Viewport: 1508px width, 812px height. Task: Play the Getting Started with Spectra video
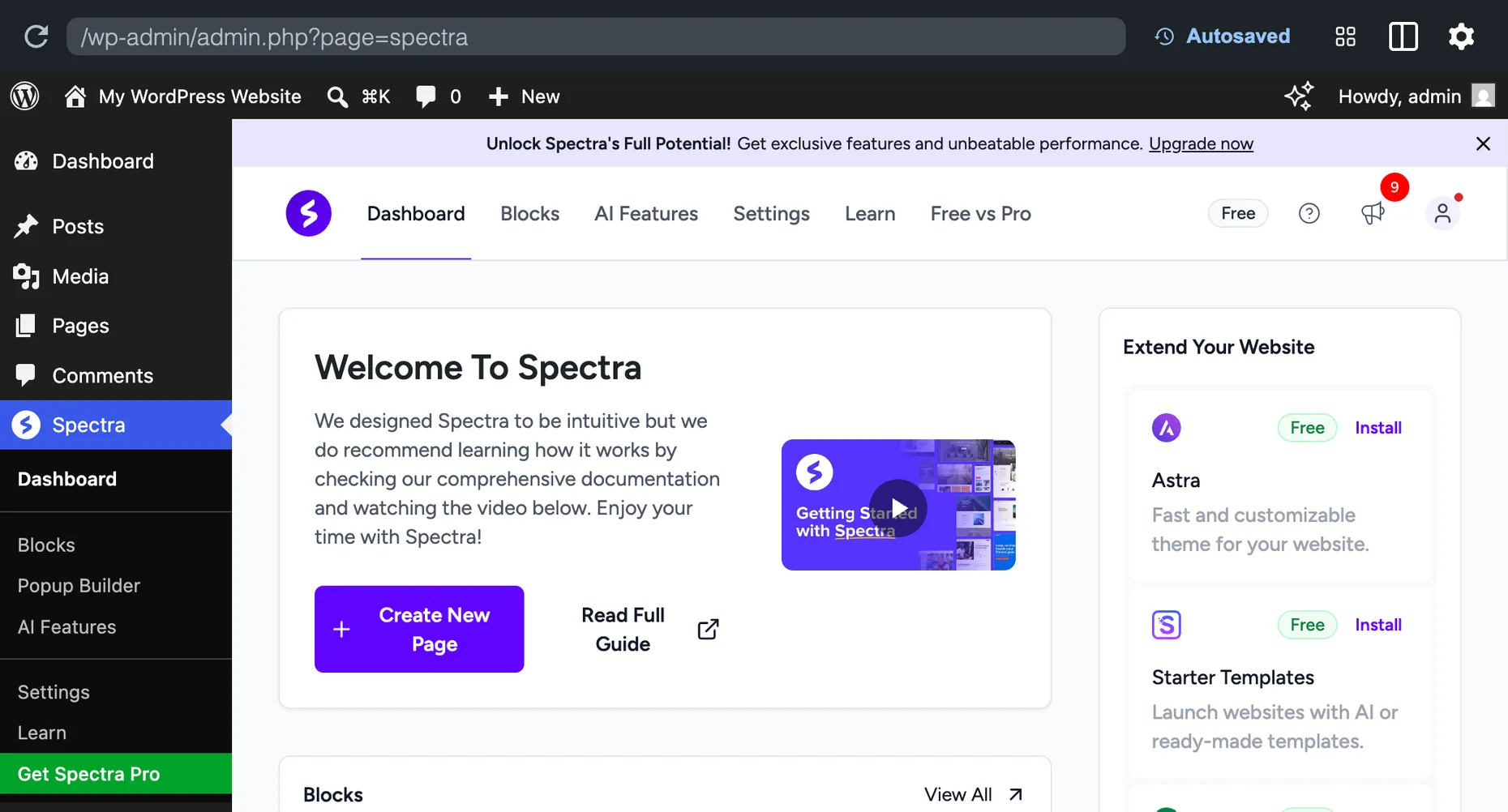(898, 508)
